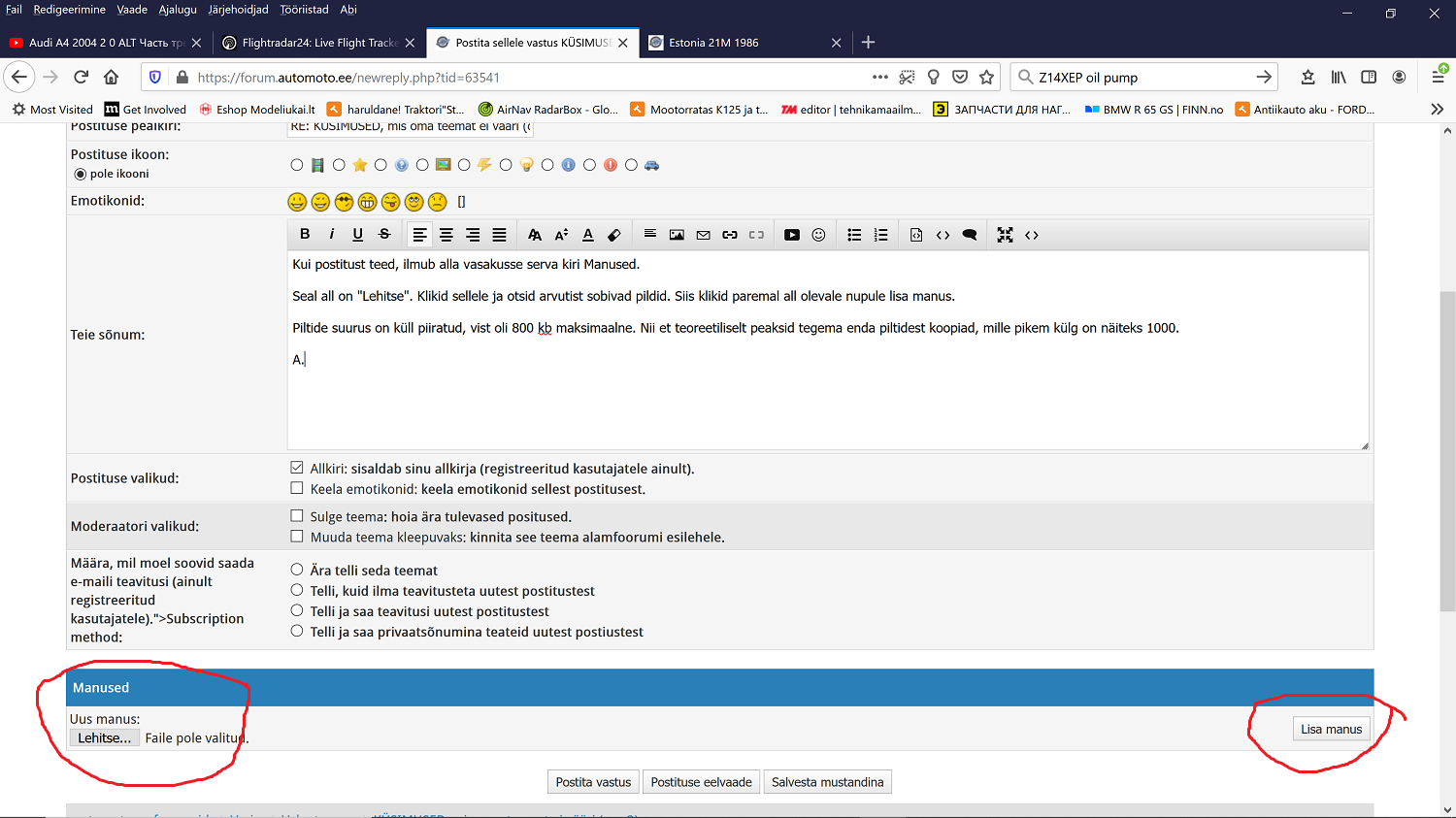Expand the bookmarks toolbar overflow chevron
This screenshot has width=1456, height=818.
[1437, 110]
